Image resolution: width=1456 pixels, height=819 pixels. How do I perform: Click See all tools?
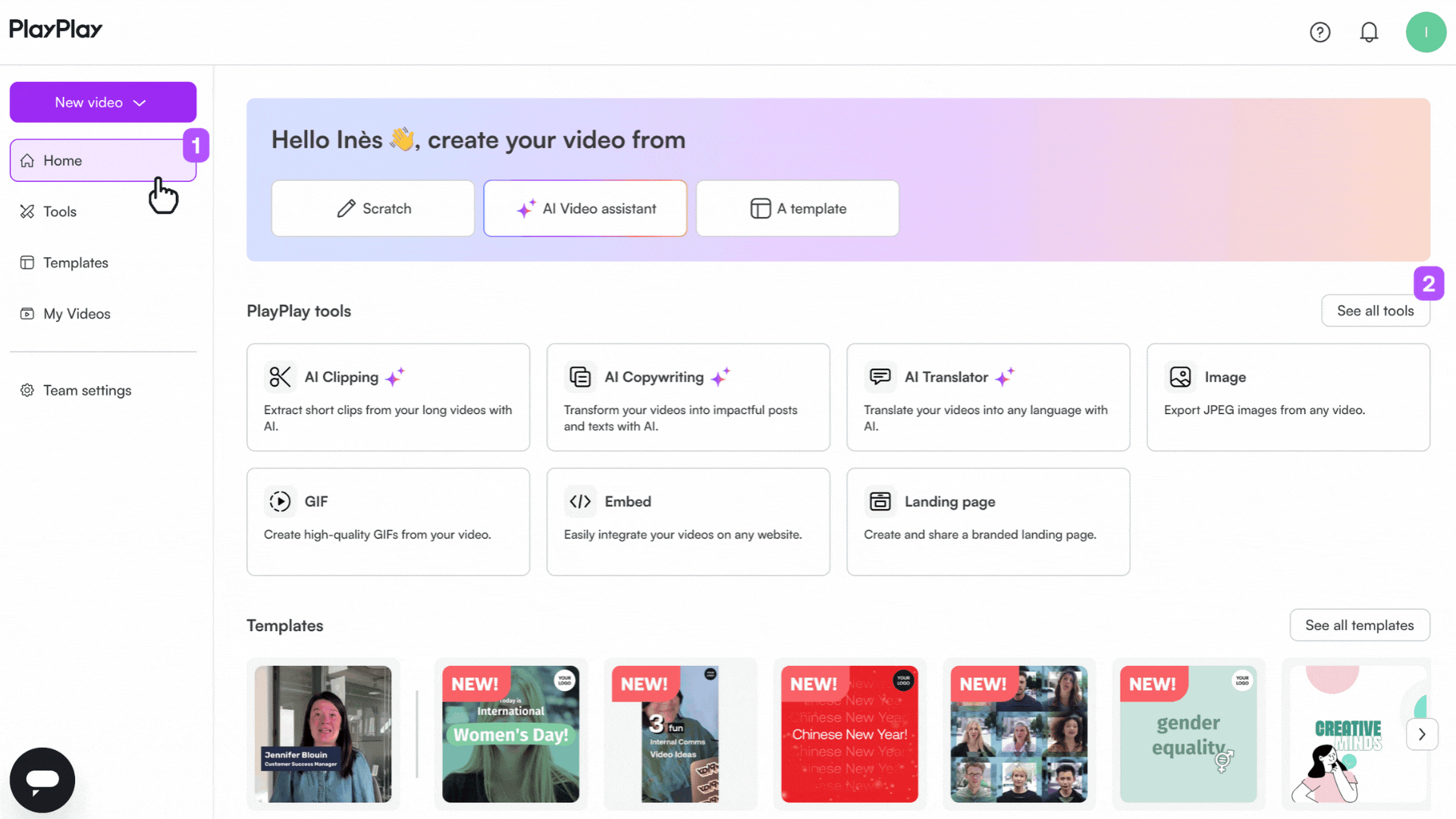(x=1375, y=311)
